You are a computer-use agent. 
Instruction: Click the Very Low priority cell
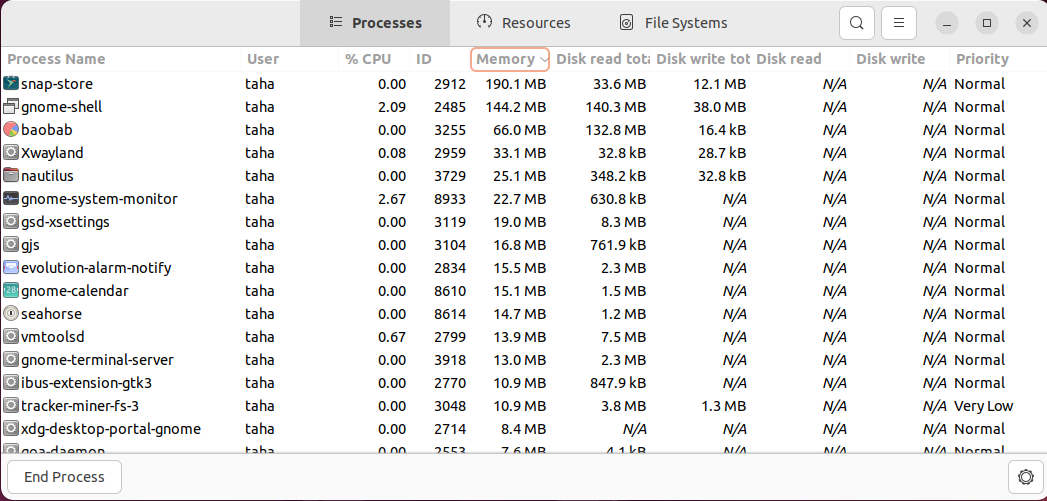click(x=984, y=406)
